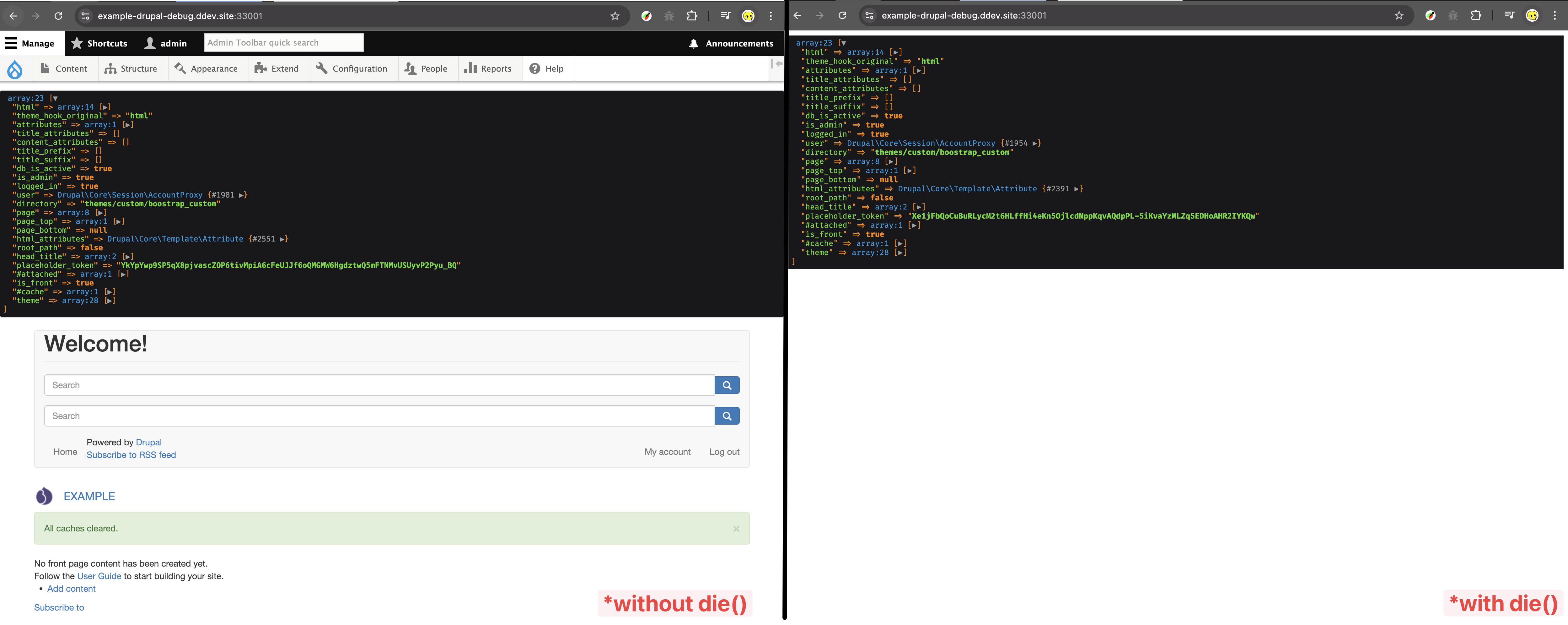Expand AccountProxy user object in right dump
Screen dimensions: 1568x625
coord(1035,143)
